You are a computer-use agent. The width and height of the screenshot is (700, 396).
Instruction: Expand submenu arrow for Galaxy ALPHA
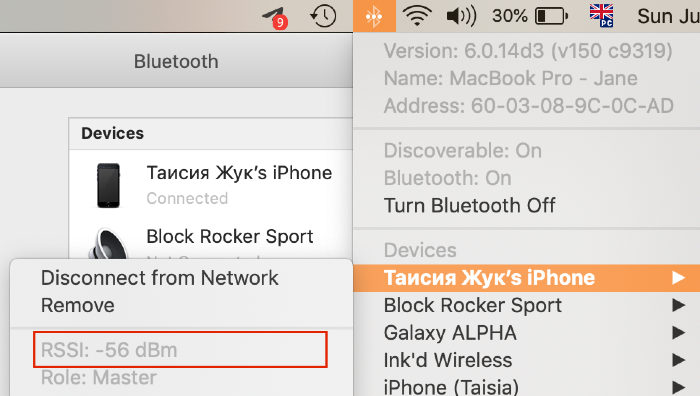678,333
